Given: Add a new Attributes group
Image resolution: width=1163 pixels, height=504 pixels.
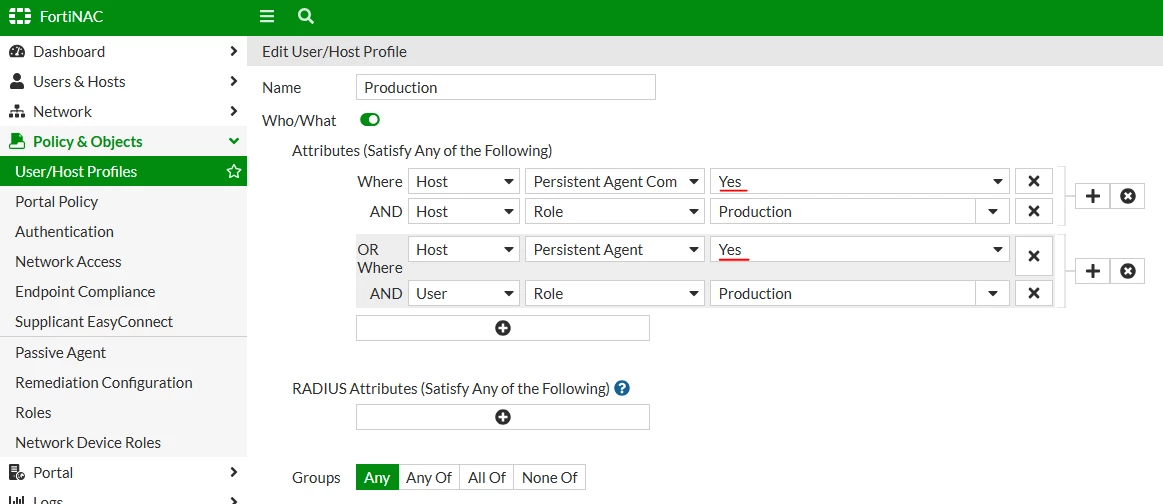Looking at the screenshot, I should tap(503, 328).
